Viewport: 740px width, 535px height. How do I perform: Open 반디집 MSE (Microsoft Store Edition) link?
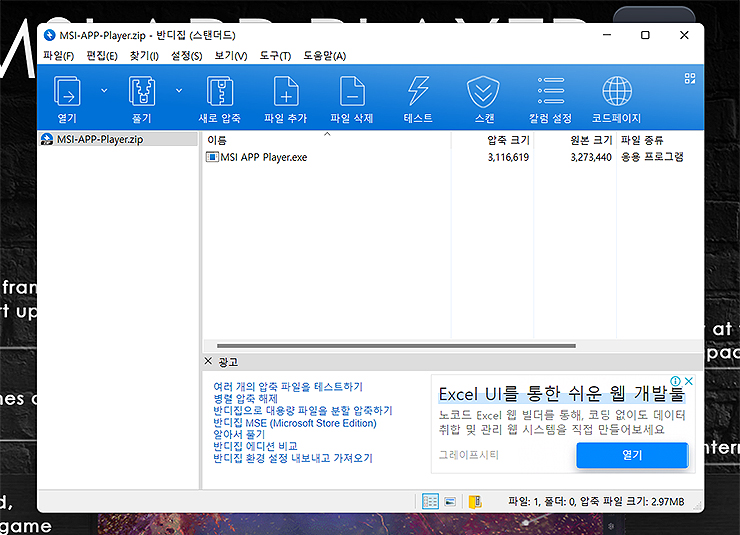point(295,423)
